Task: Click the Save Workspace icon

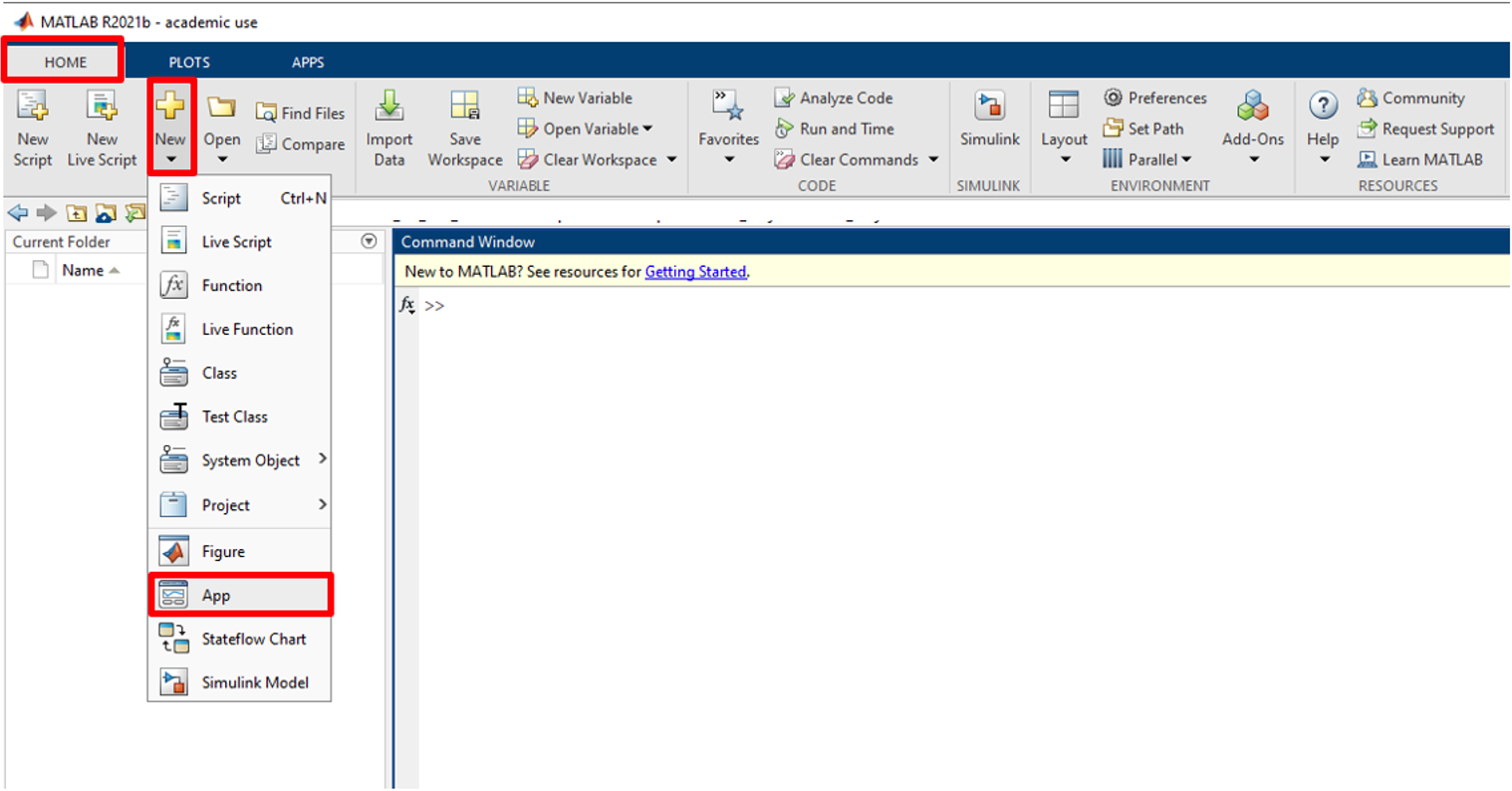Action: coord(464,107)
